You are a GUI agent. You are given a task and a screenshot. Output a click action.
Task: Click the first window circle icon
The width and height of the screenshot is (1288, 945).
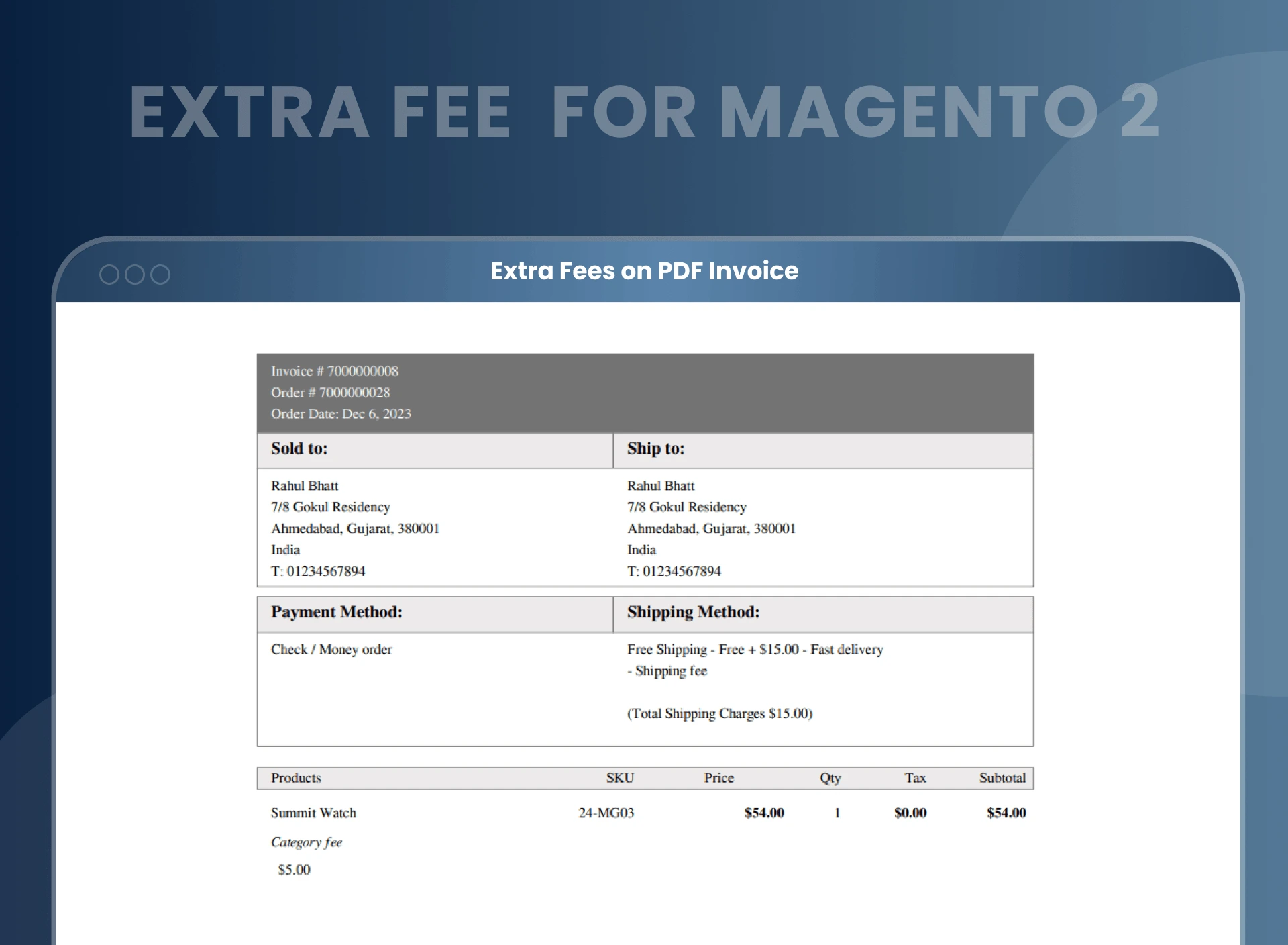click(109, 275)
